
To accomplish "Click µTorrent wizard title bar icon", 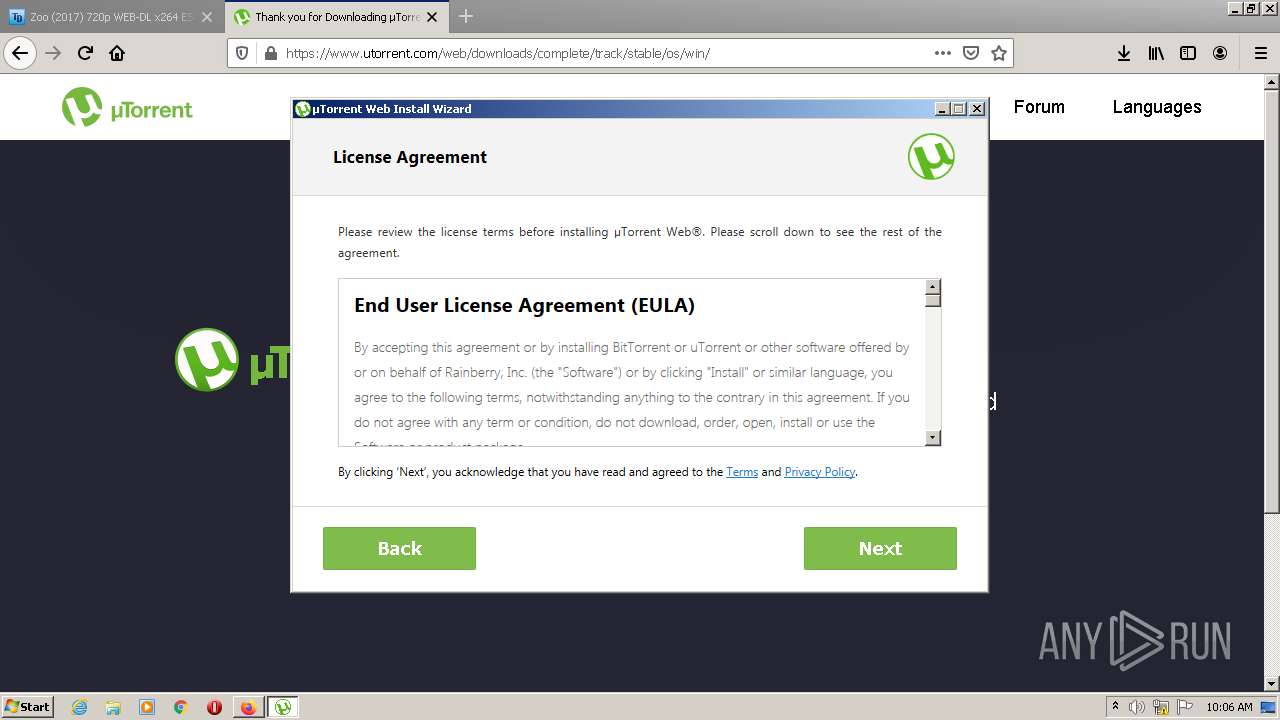I will click(x=303, y=109).
